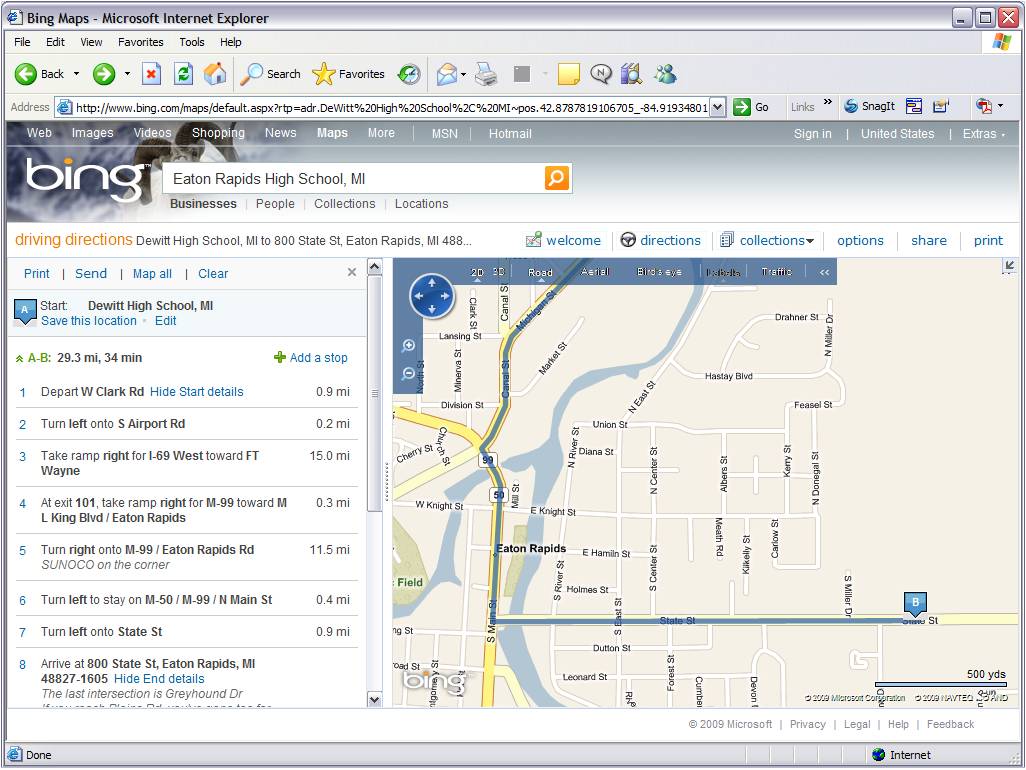Open the directions link in header
This screenshot has width=1026, height=770.
click(x=660, y=240)
